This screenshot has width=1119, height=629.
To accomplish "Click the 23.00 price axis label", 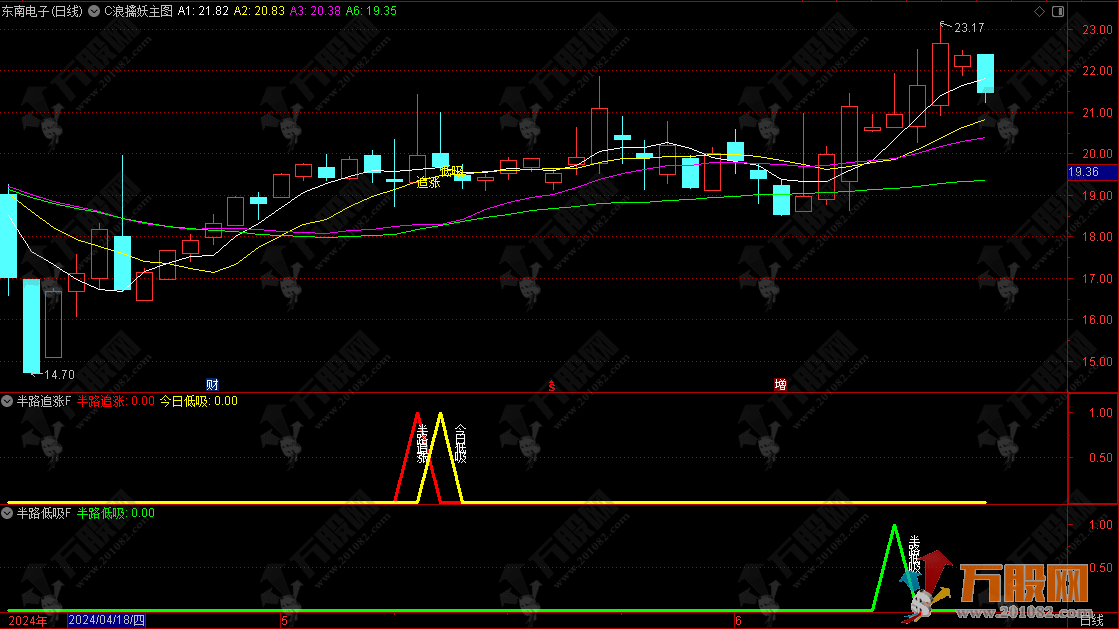I will pos(1097,30).
